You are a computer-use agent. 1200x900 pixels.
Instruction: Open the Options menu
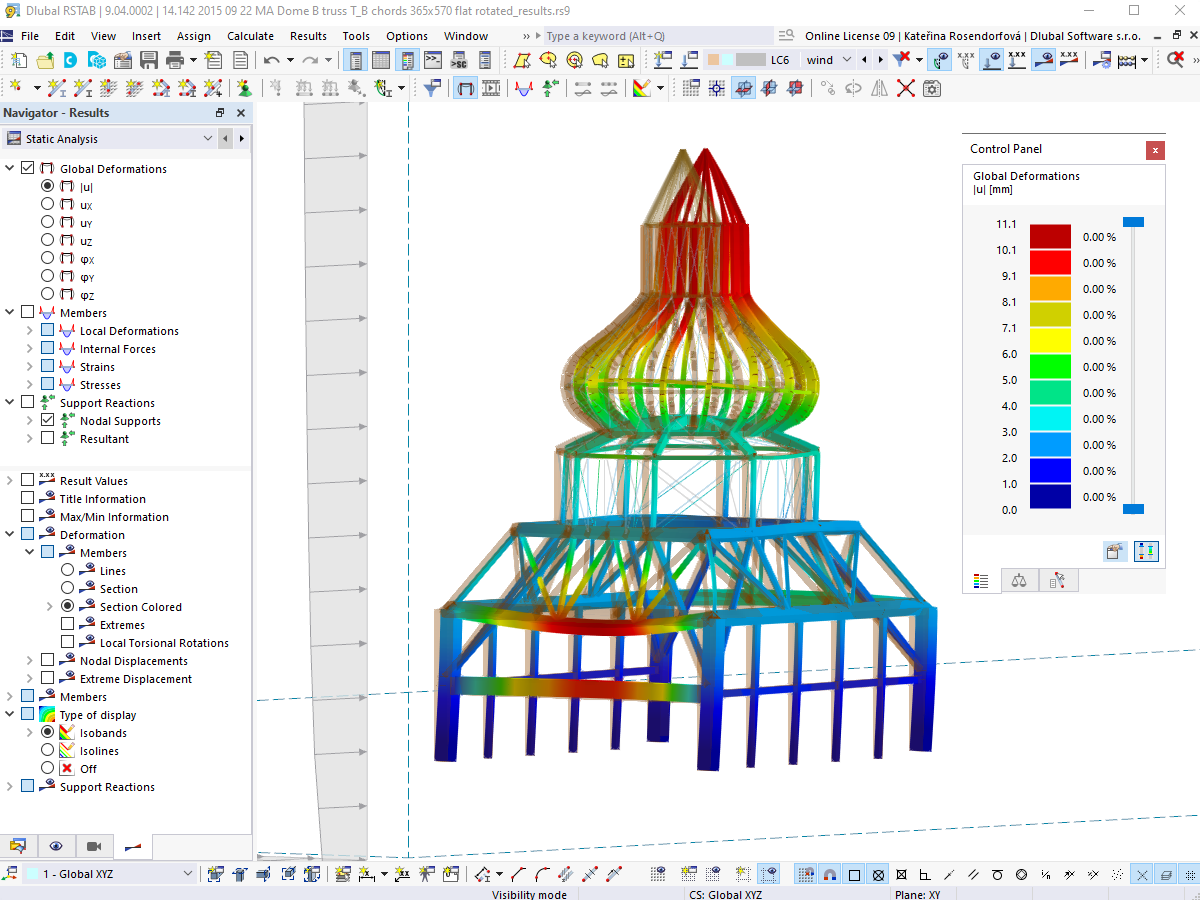click(x=407, y=35)
